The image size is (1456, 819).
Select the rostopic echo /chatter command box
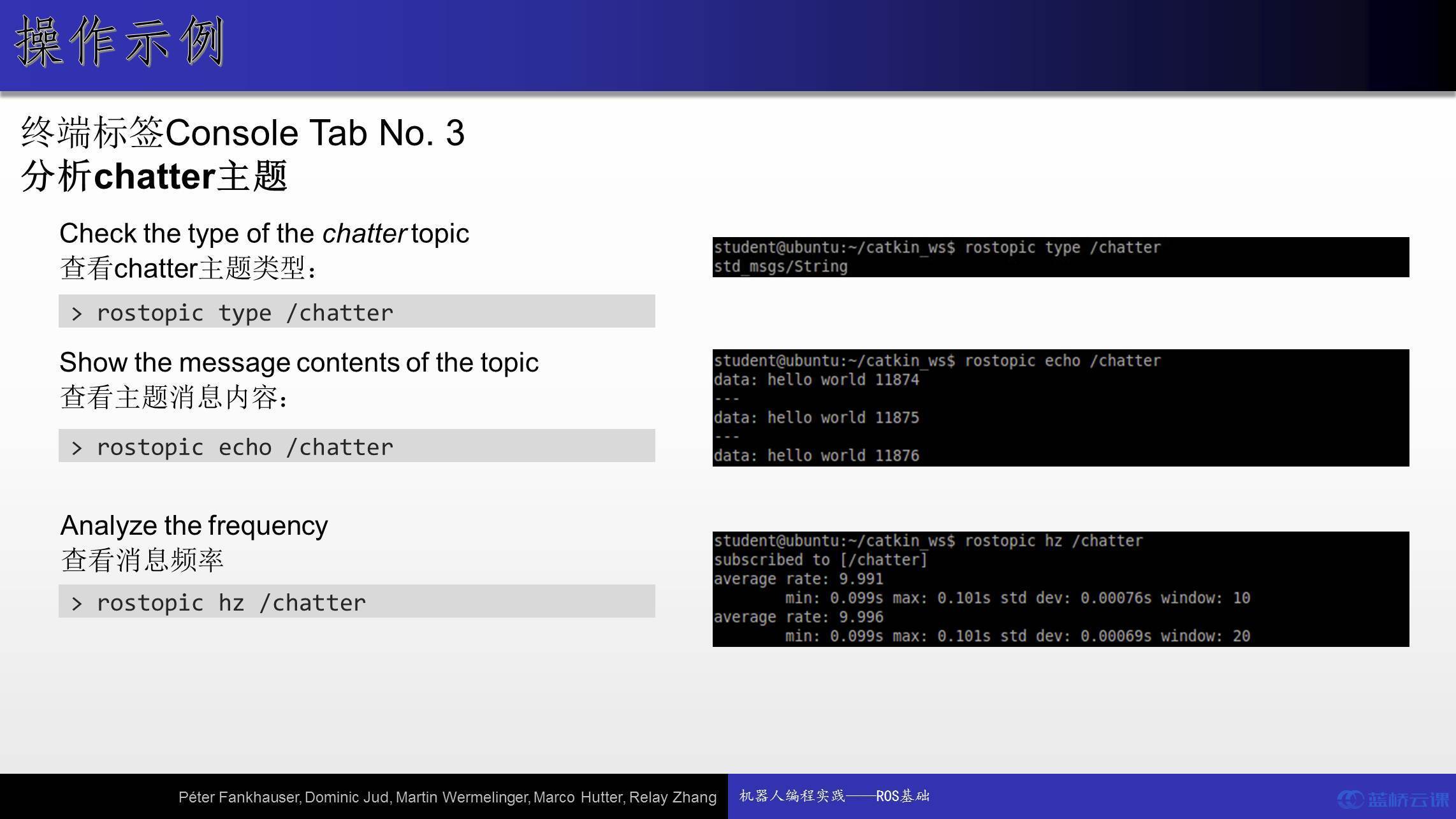(357, 446)
